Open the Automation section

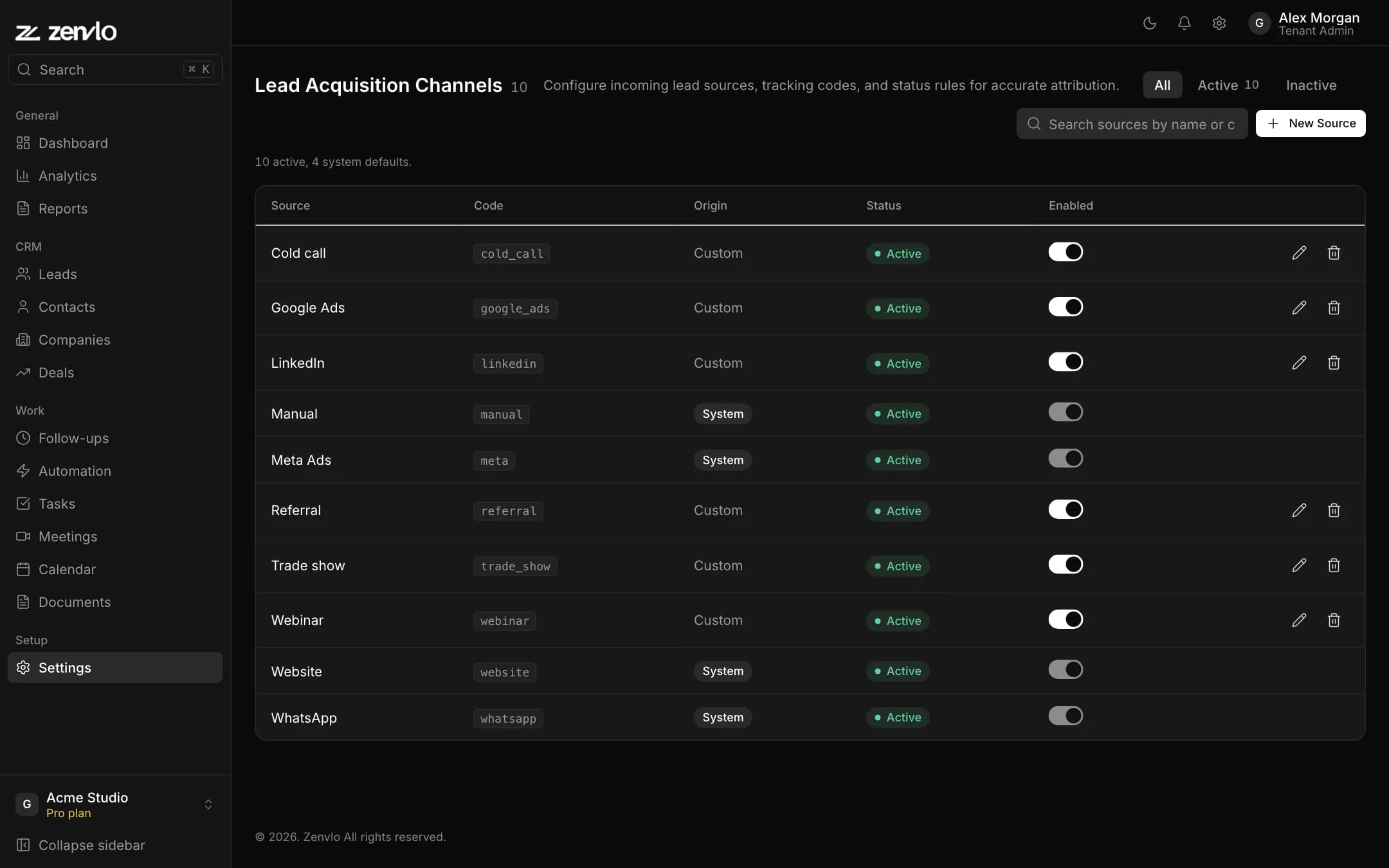(x=115, y=471)
